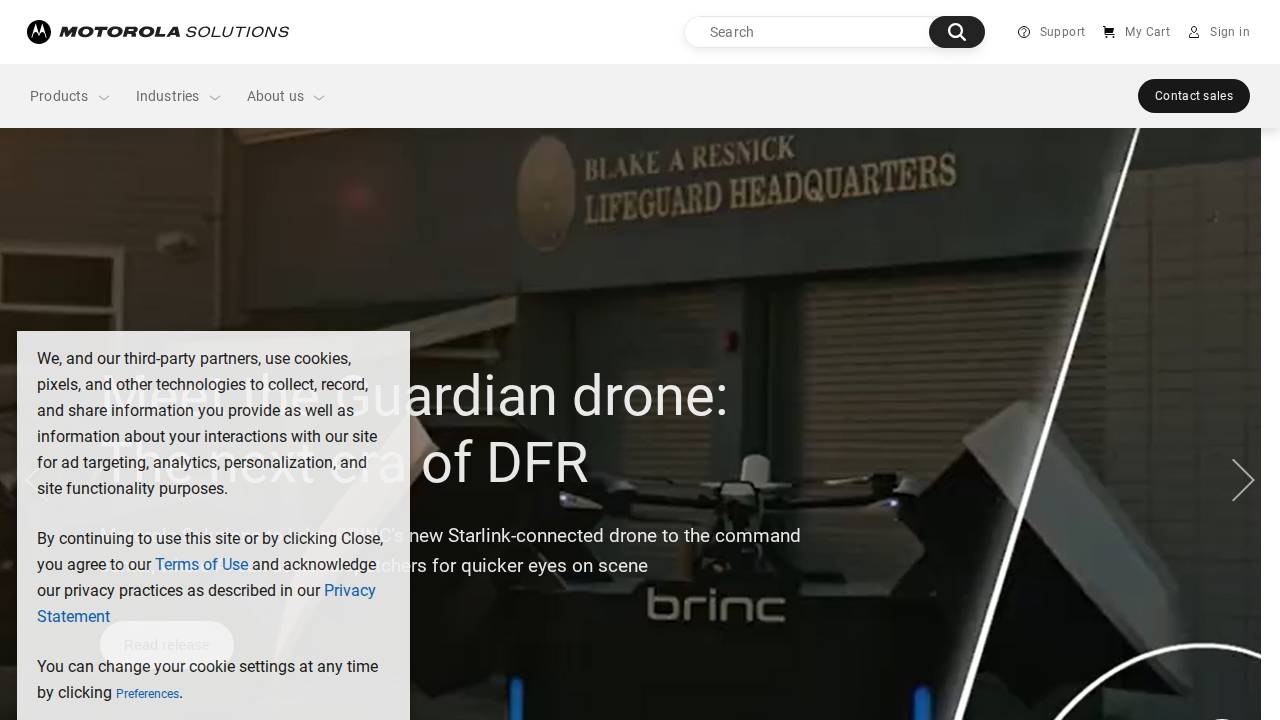Select Products in the navigation bar
Screen dimensions: 1280x720
click(x=58, y=96)
